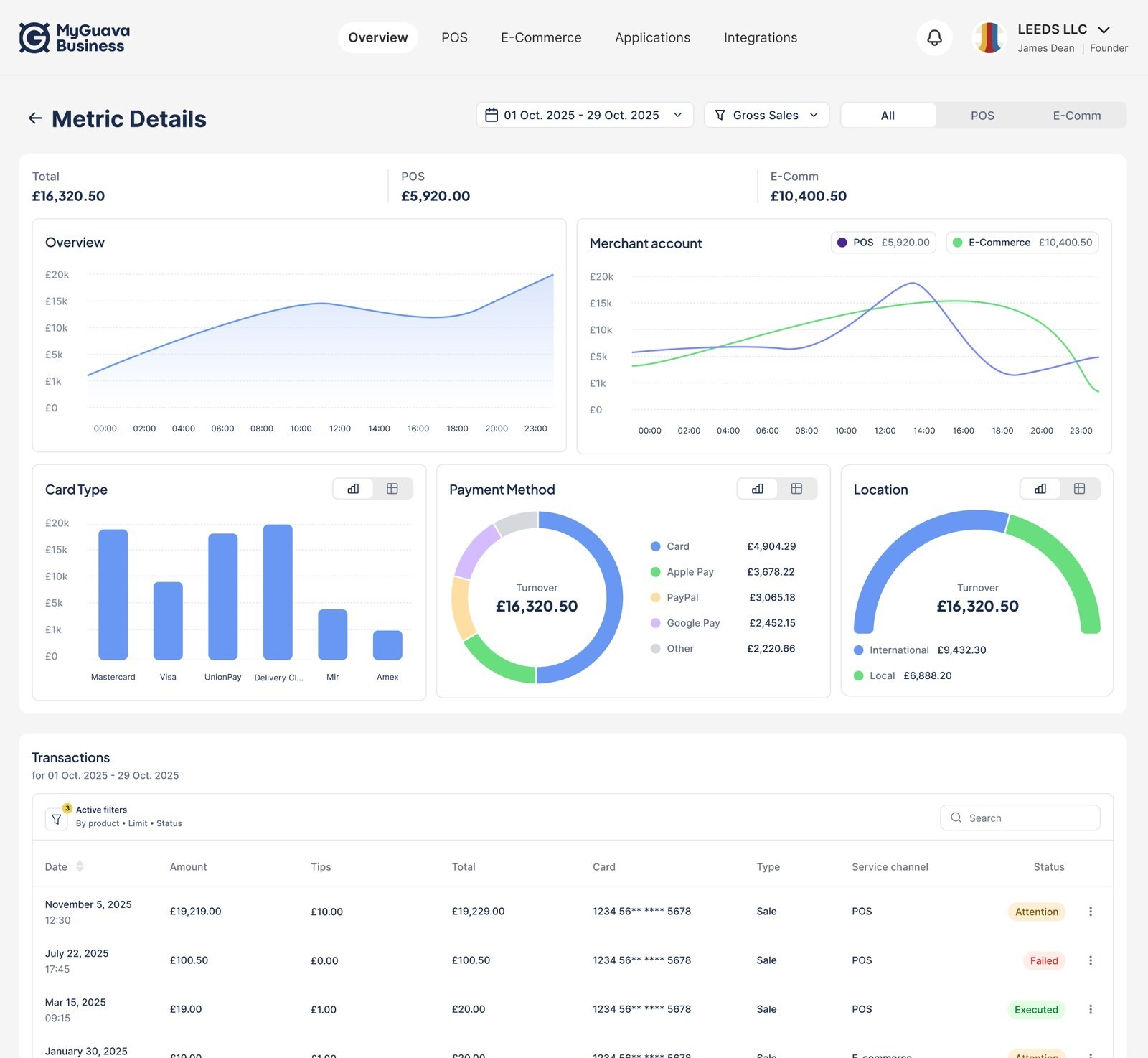
Task: Open the POS navigation tab
Action: click(x=454, y=37)
